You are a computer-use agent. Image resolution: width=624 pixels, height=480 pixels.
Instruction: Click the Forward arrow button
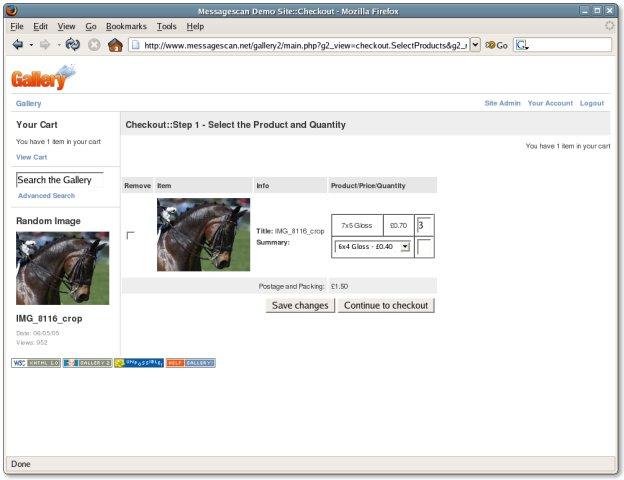tap(45, 45)
